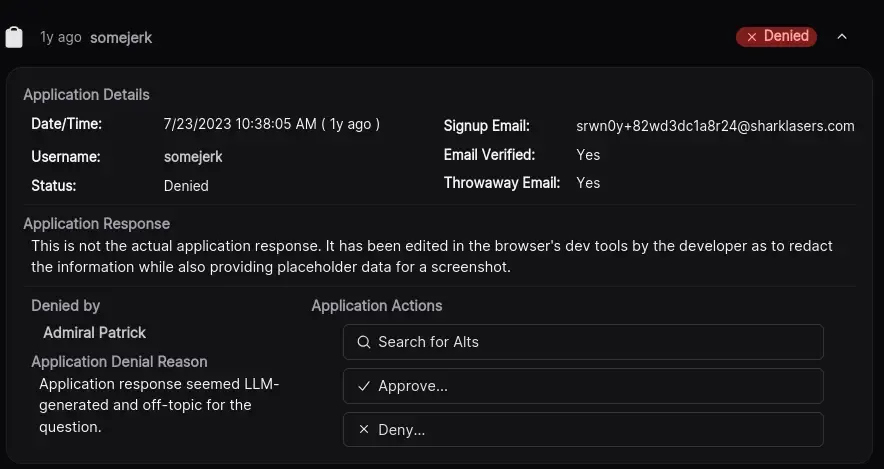The width and height of the screenshot is (884, 469).
Task: Click the red Denied status badge
Action: [777, 37]
